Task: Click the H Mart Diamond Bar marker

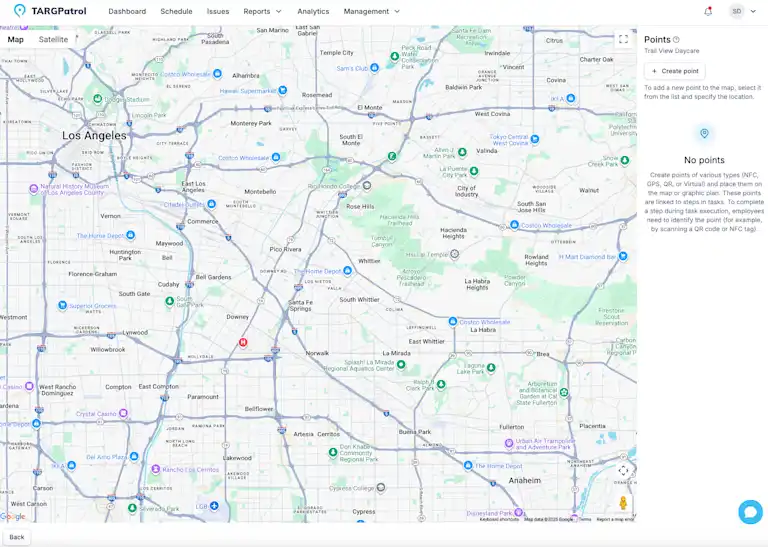Action: click(623, 256)
